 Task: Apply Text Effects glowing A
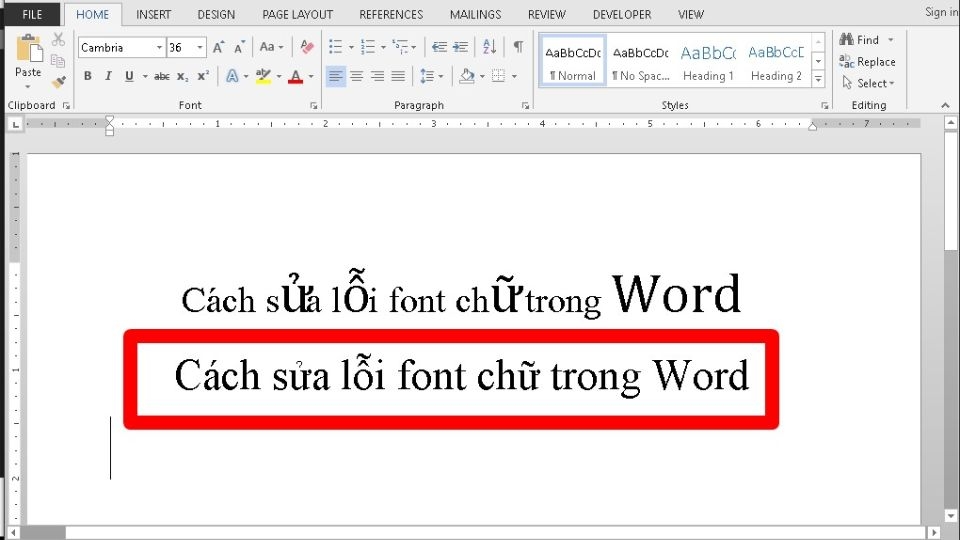232,77
